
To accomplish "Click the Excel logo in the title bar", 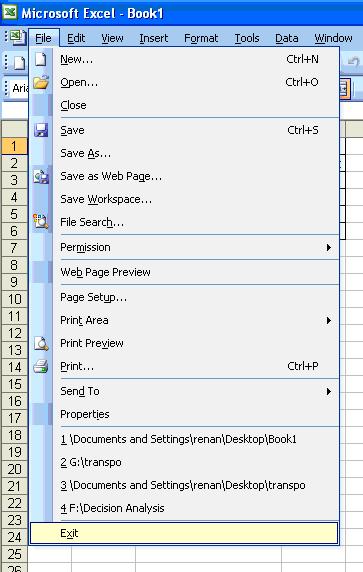I will coord(10,13).
